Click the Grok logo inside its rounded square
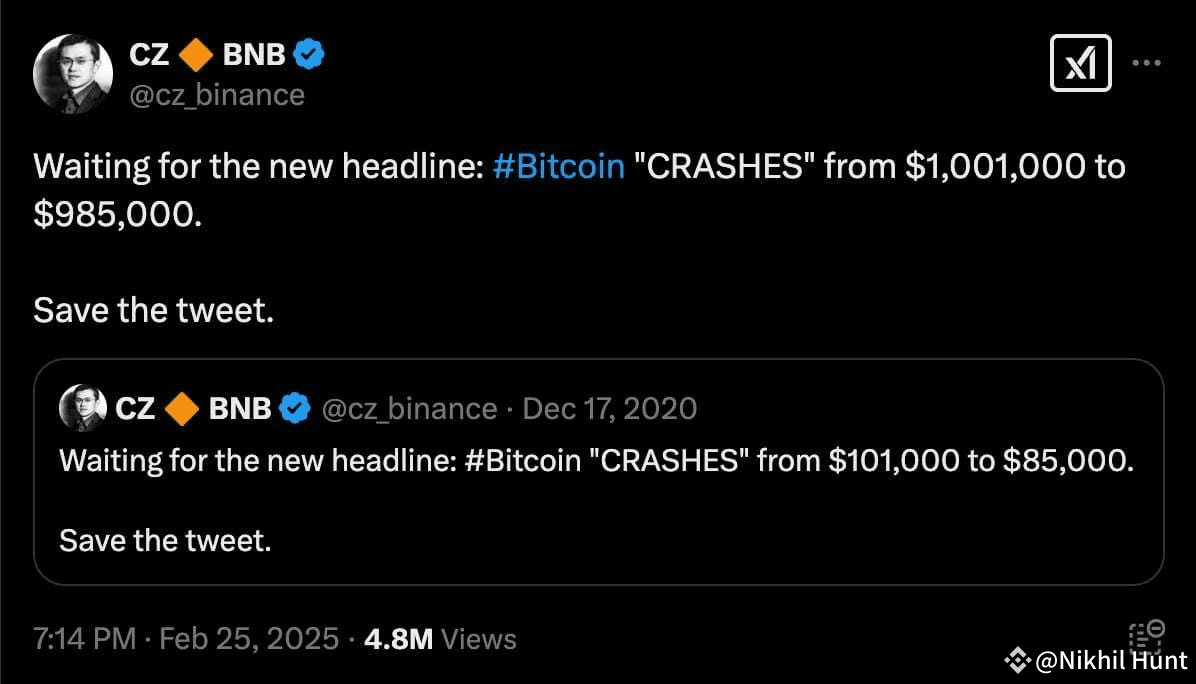1196x684 pixels. [x=1079, y=62]
